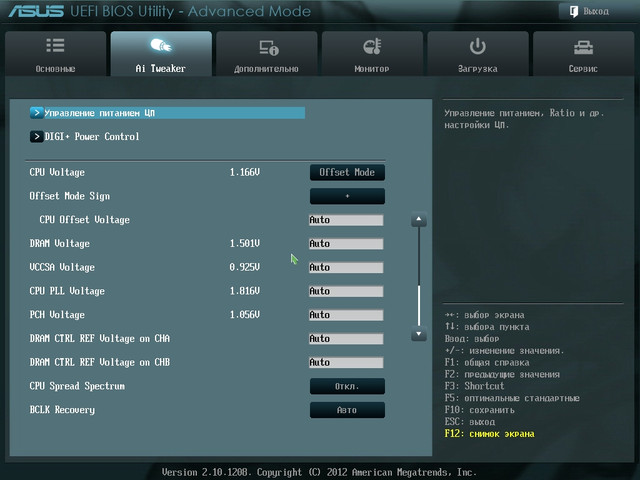
Task: Click the scrollbar down arrow
Action: [419, 333]
